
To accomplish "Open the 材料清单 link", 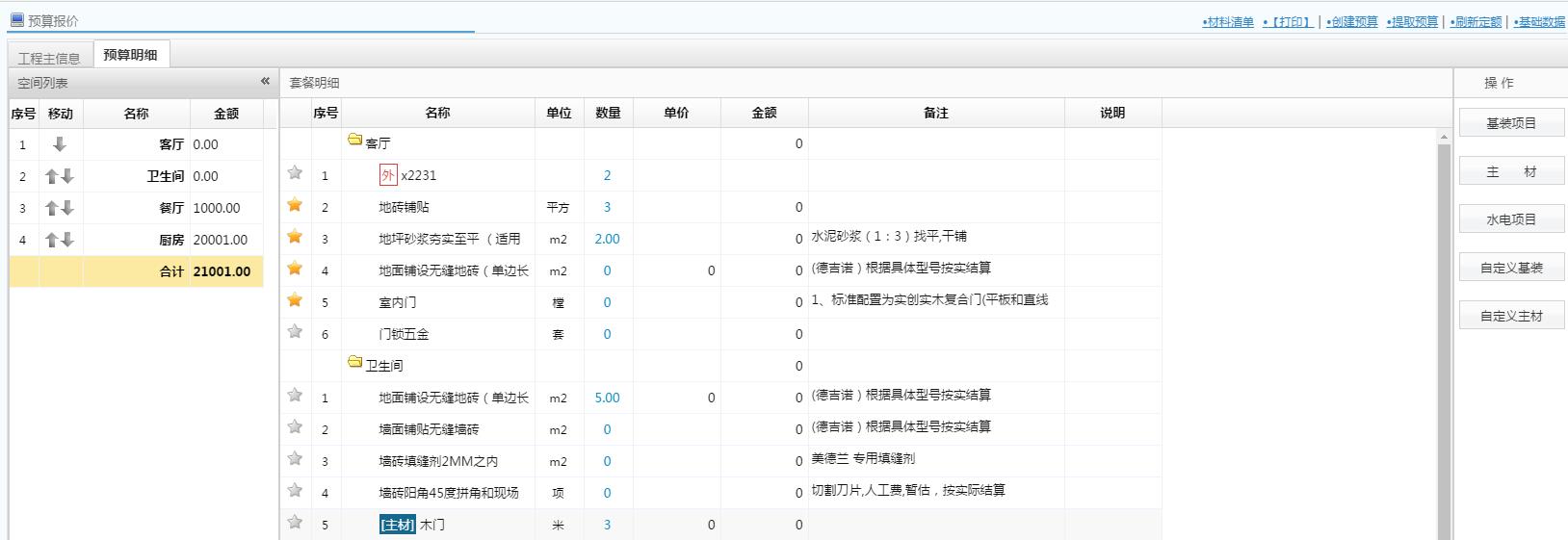I will pos(1228,22).
